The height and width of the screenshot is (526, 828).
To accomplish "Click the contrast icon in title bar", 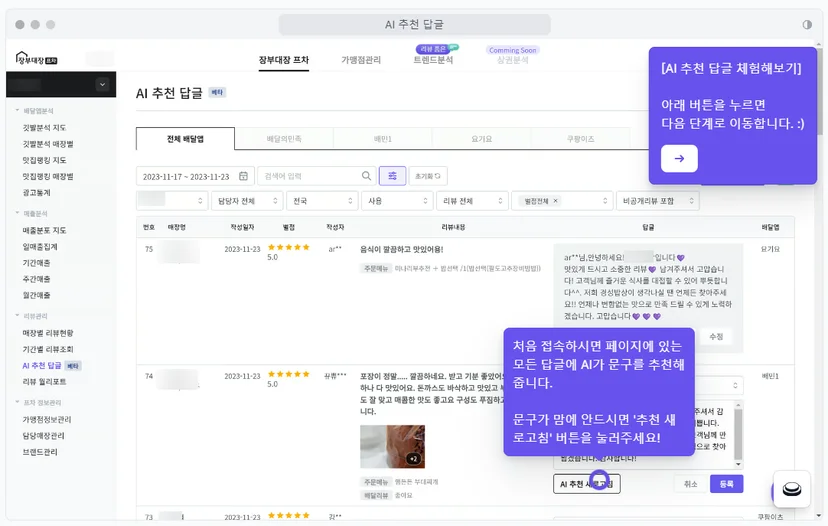I will coord(807,24).
